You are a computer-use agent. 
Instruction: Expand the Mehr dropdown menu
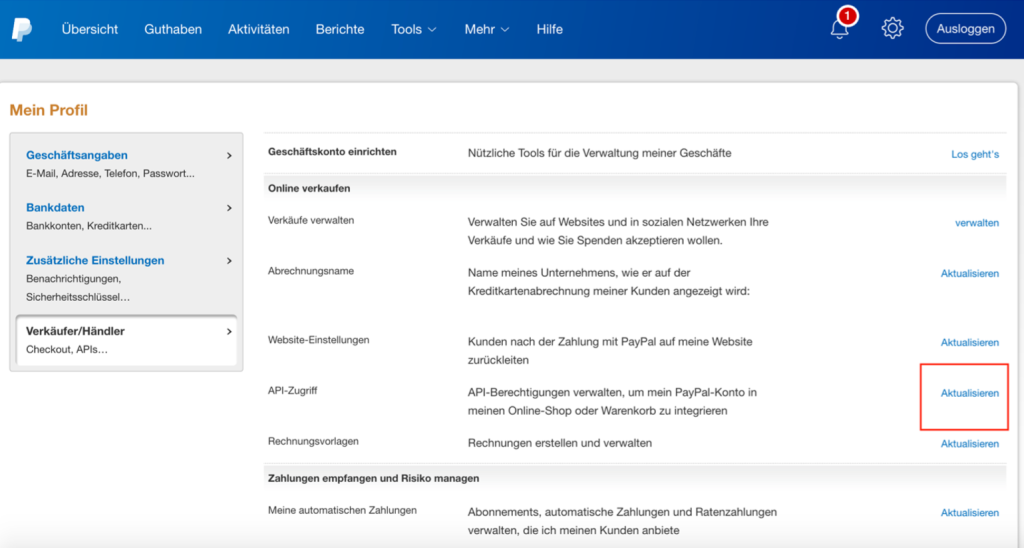coord(487,29)
